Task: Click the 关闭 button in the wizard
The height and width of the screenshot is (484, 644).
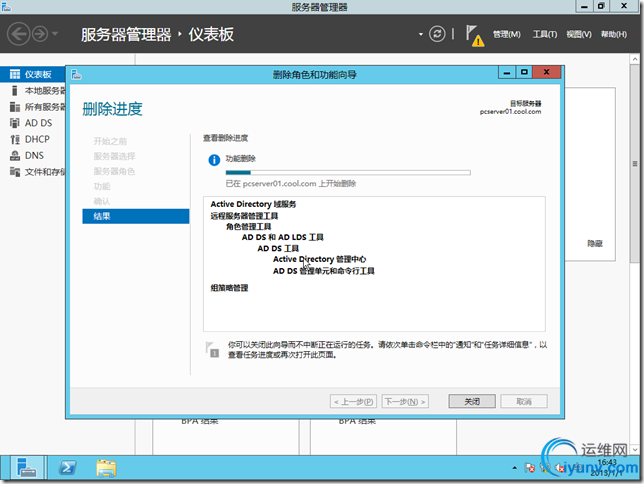Action: tap(472, 401)
